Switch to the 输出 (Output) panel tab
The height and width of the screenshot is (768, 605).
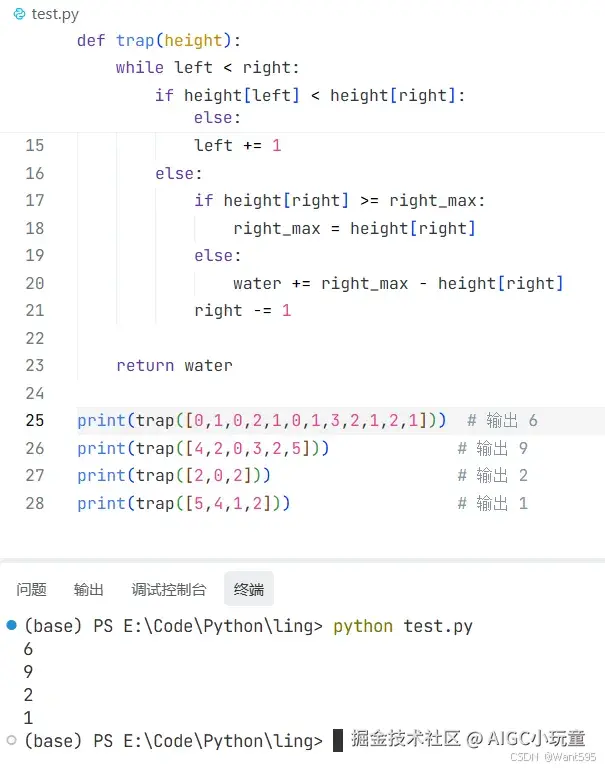coord(89,589)
